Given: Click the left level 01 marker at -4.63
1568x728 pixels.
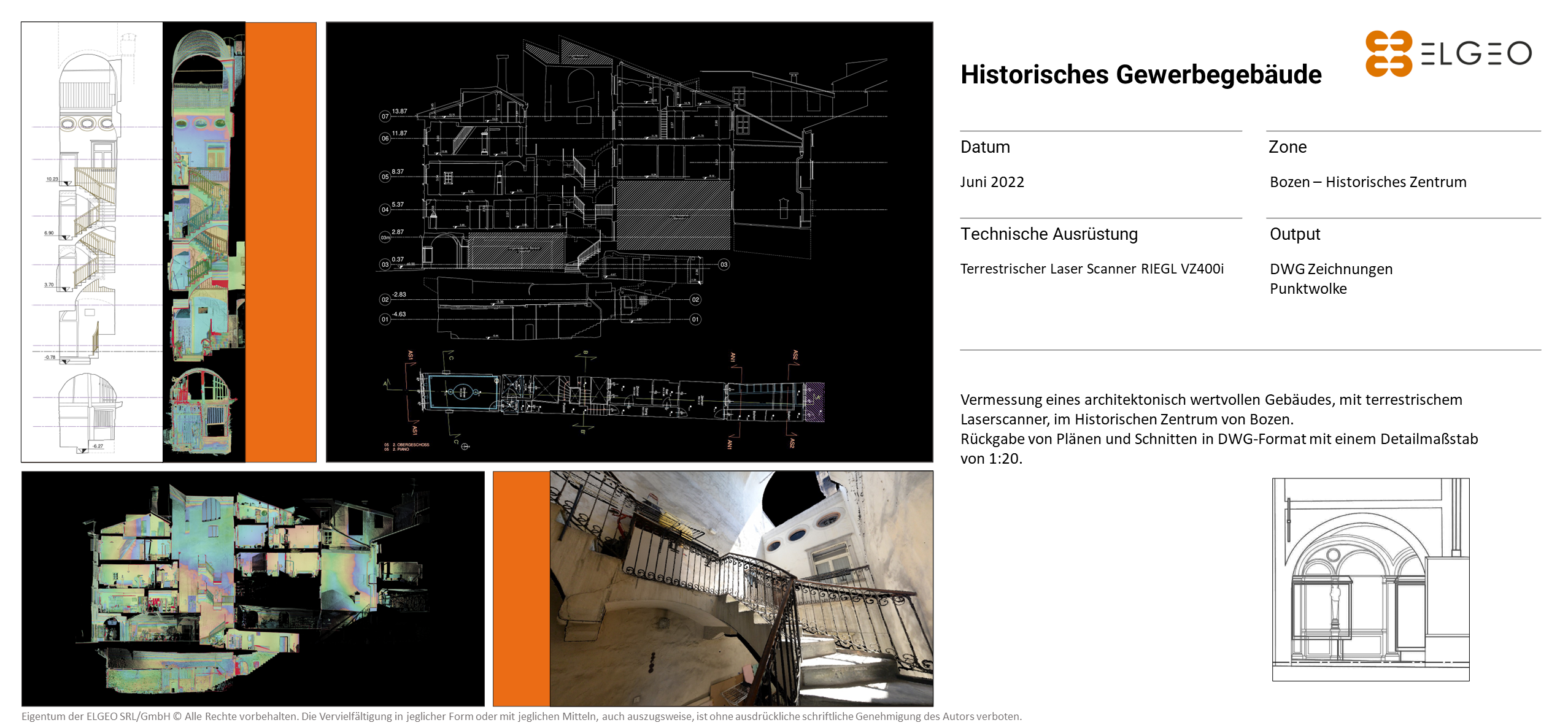Looking at the screenshot, I should 385,320.
